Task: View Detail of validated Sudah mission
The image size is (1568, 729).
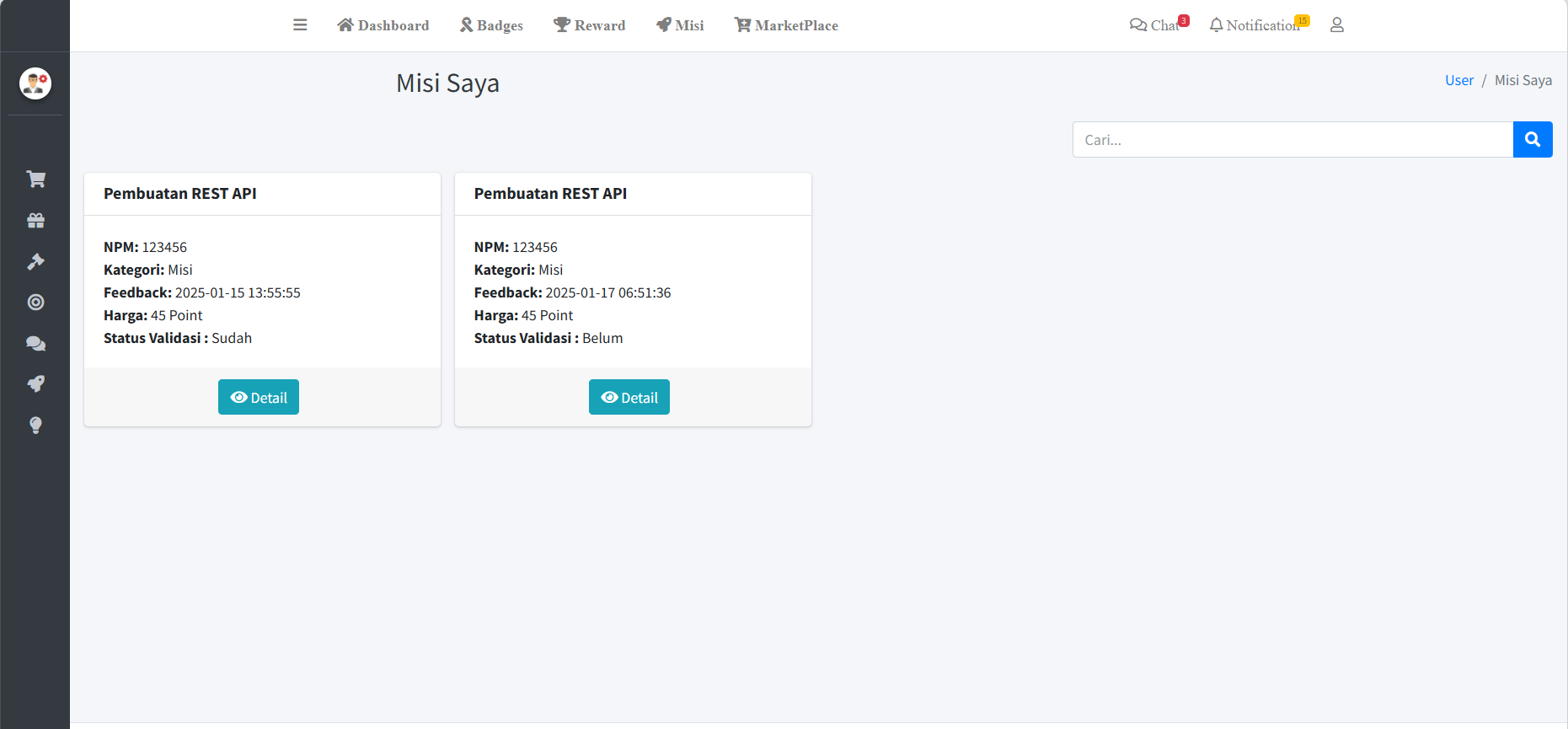Action: click(259, 397)
